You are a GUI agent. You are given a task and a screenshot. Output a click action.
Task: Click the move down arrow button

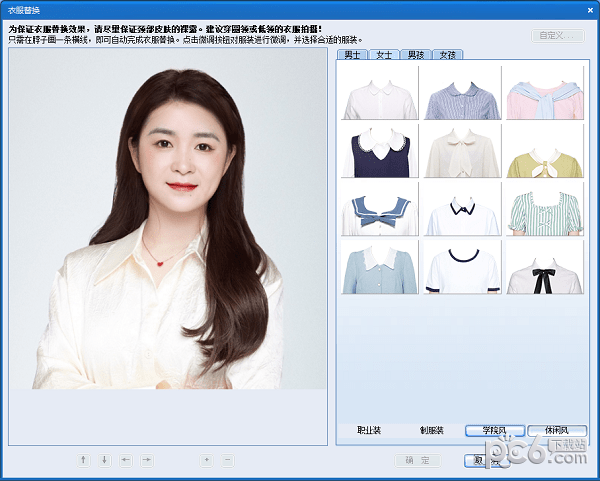point(105,460)
